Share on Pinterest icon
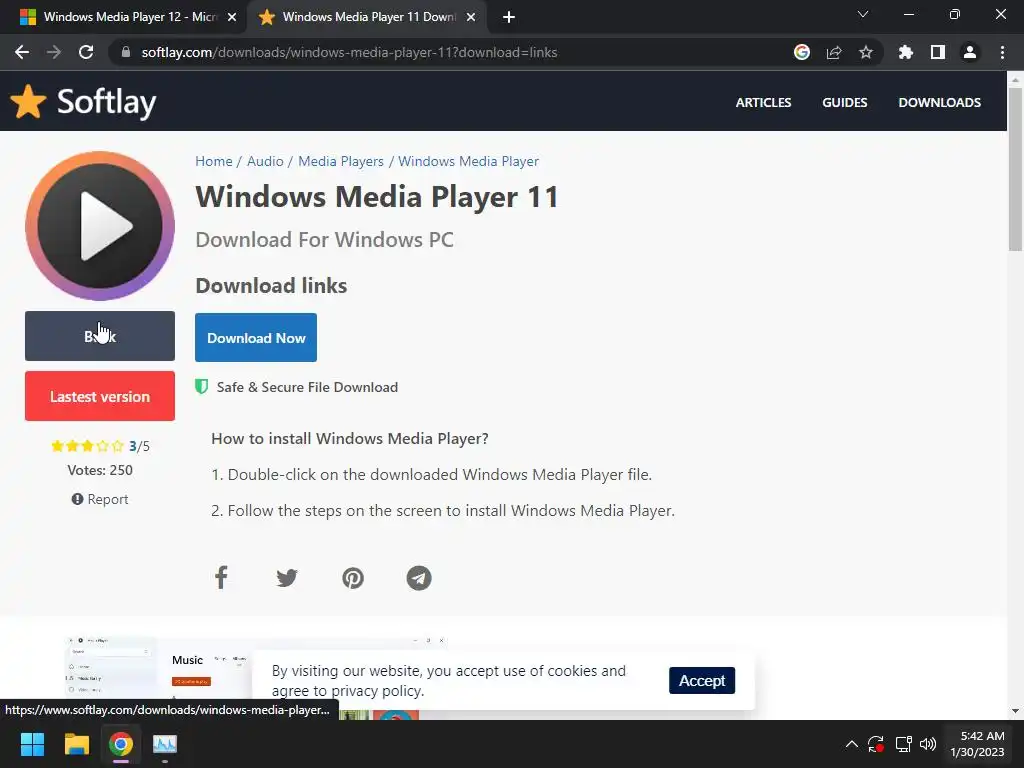Image resolution: width=1024 pixels, height=768 pixels. [353, 578]
